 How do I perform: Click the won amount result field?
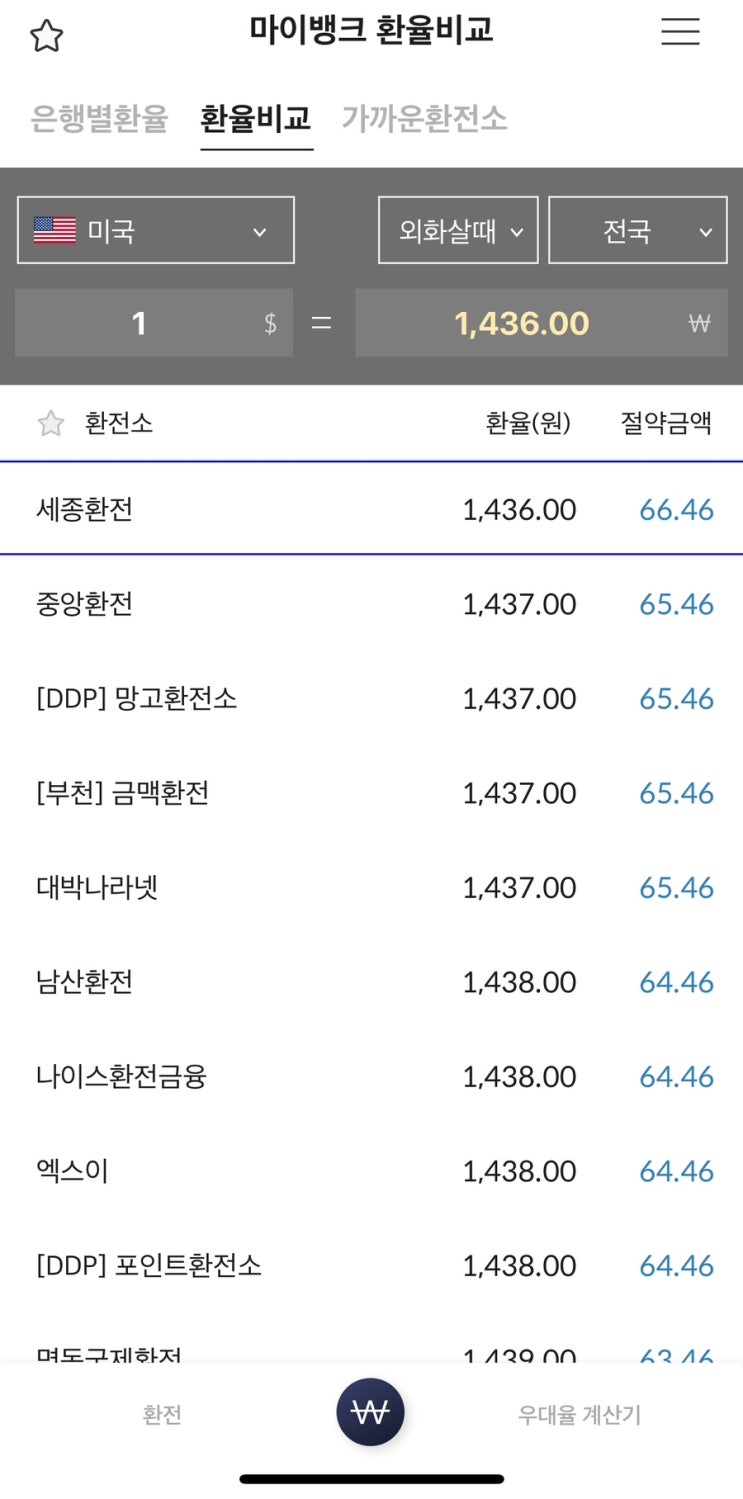(540, 323)
